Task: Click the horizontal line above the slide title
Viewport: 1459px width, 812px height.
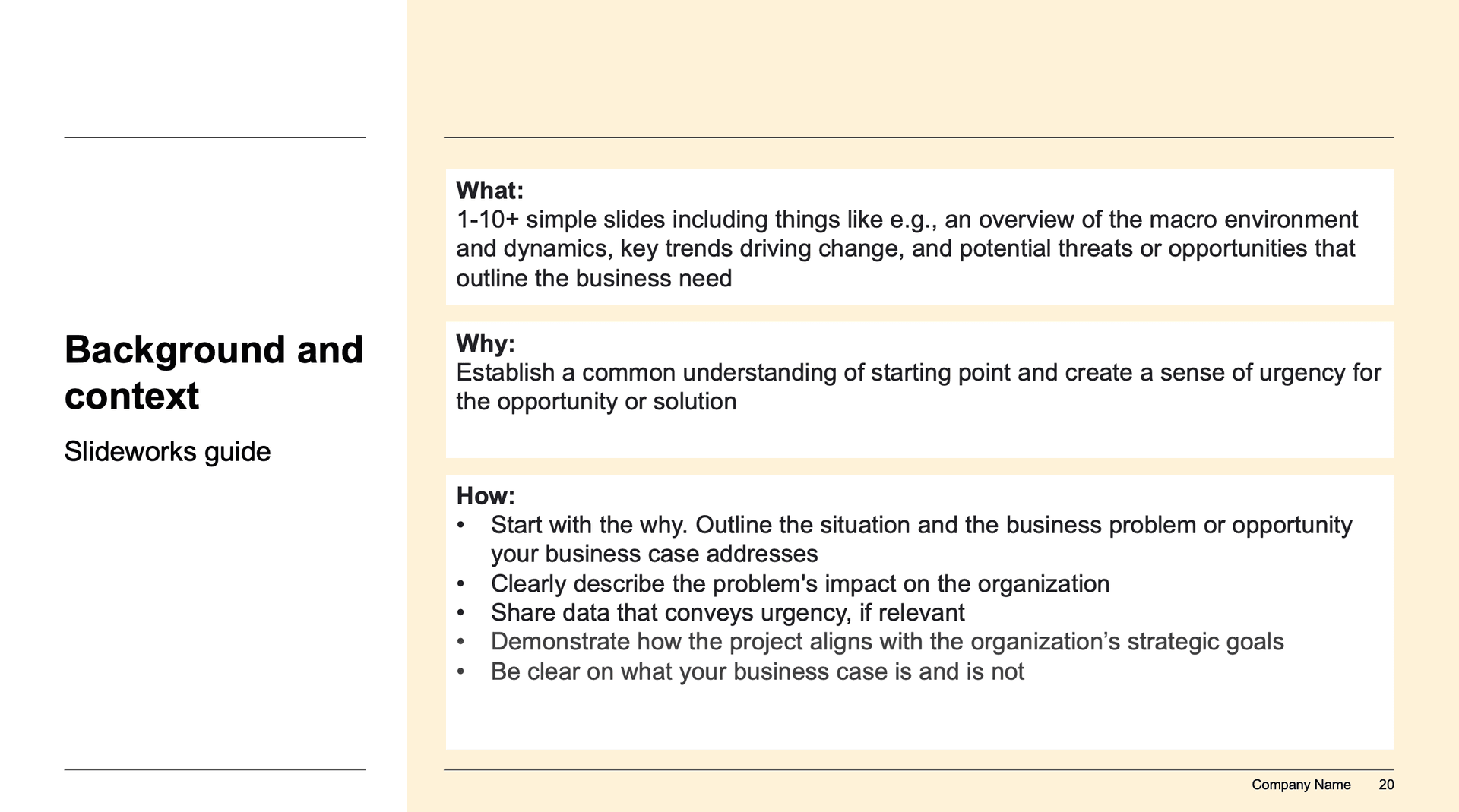Action: pyautogui.click(x=215, y=137)
